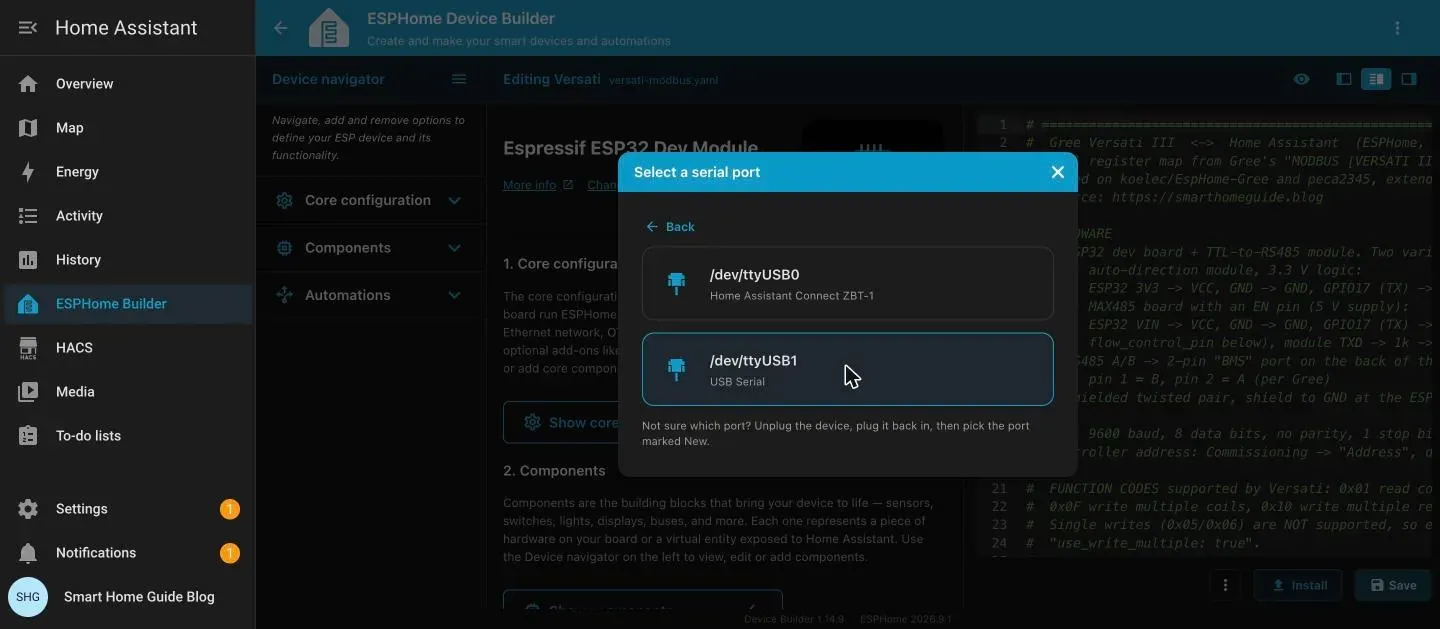This screenshot has width=1440, height=629.
Task: Click the Notifications count badge
Action: pos(229,553)
